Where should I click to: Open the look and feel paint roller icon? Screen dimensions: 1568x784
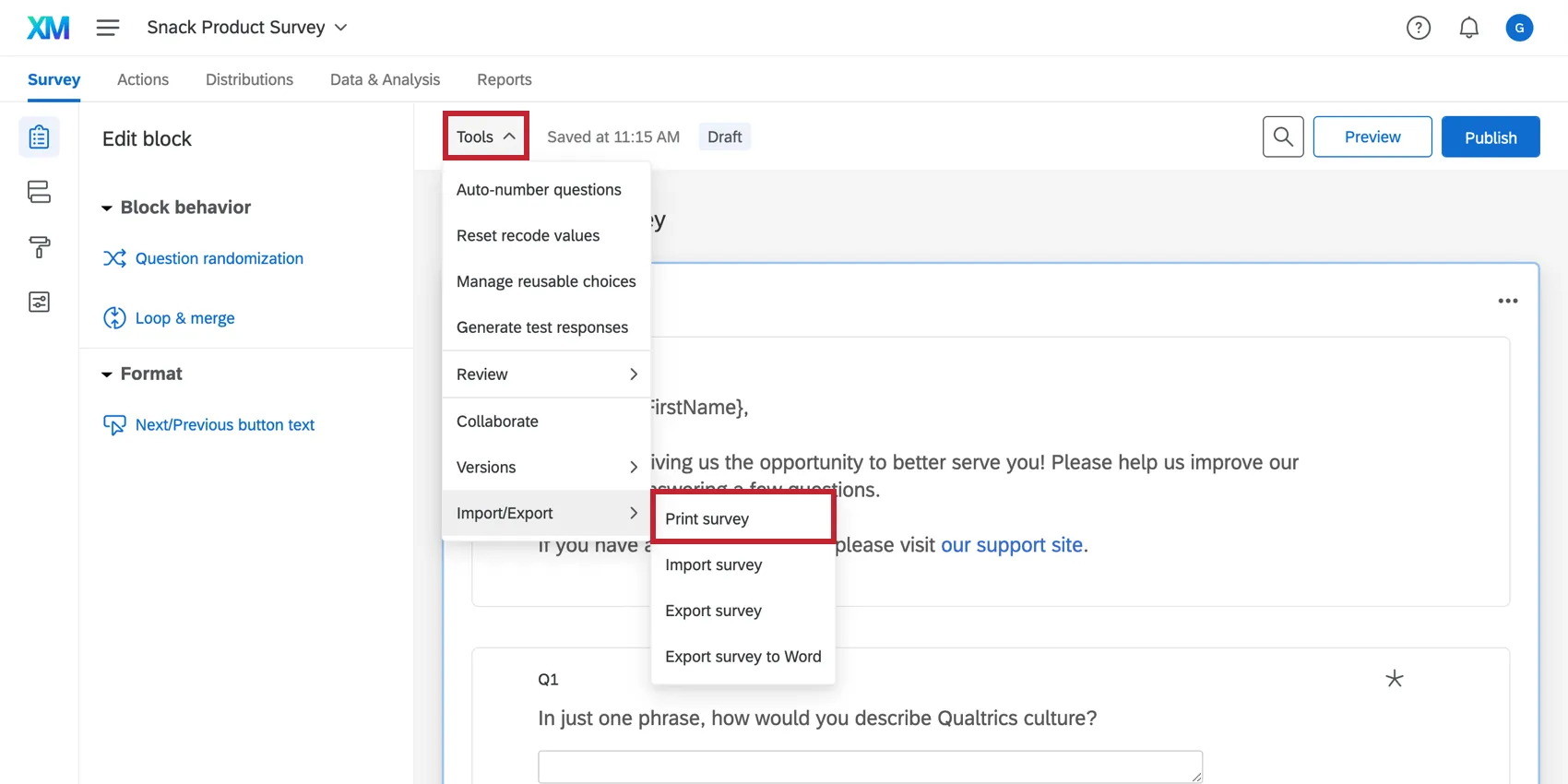click(x=39, y=247)
